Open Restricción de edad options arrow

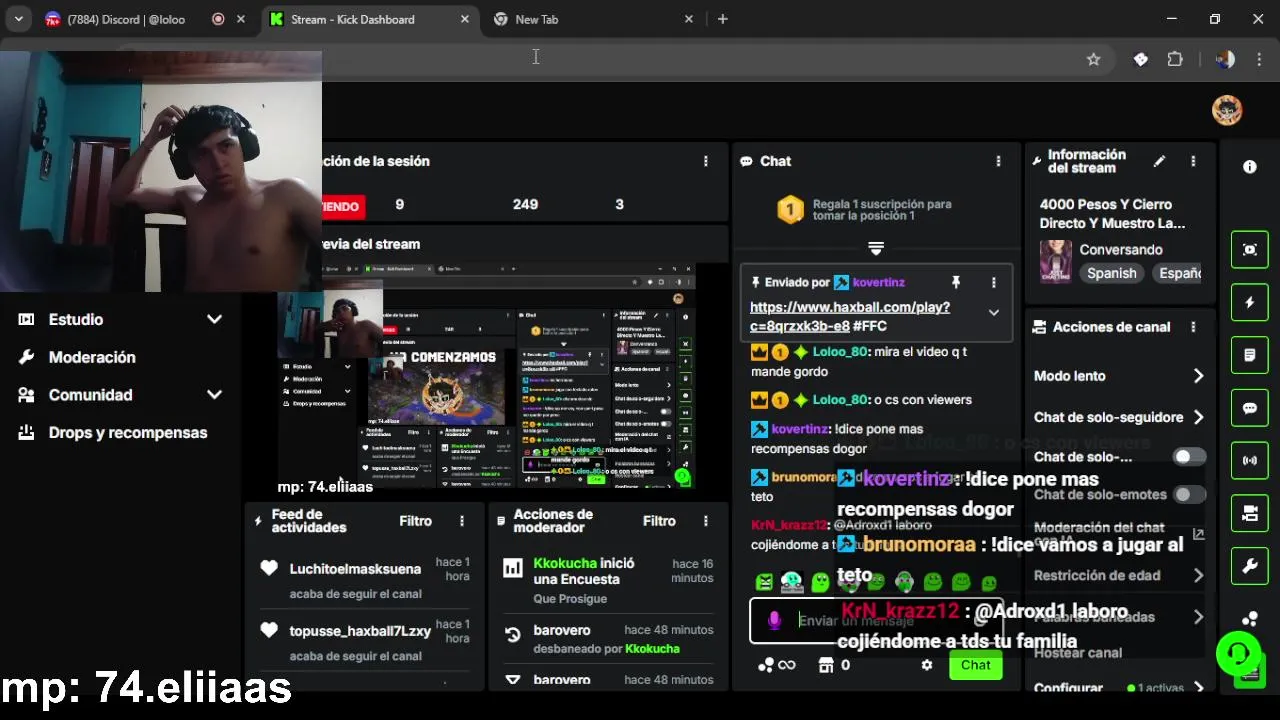[1198, 575]
